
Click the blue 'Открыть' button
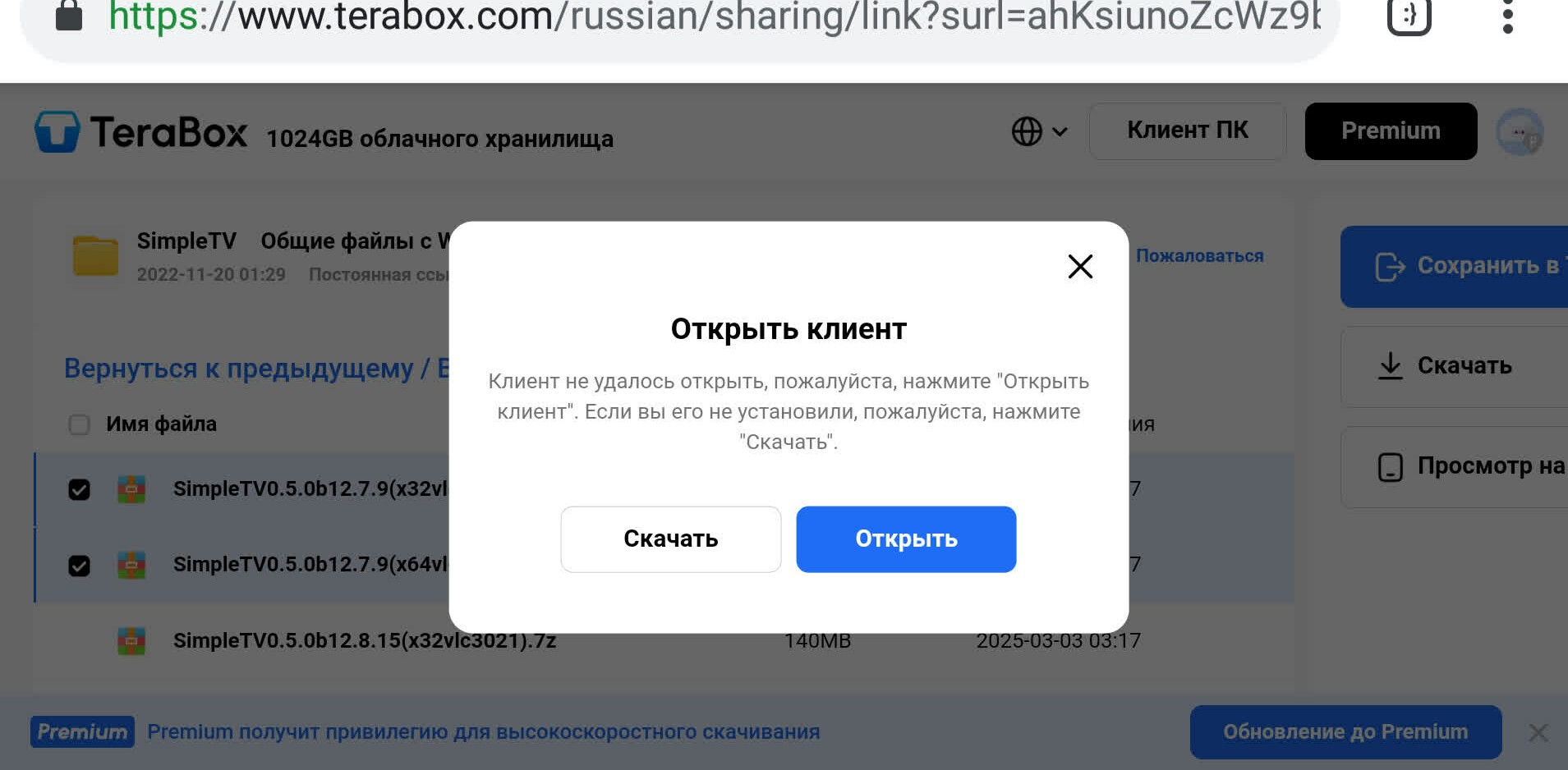[x=906, y=539]
